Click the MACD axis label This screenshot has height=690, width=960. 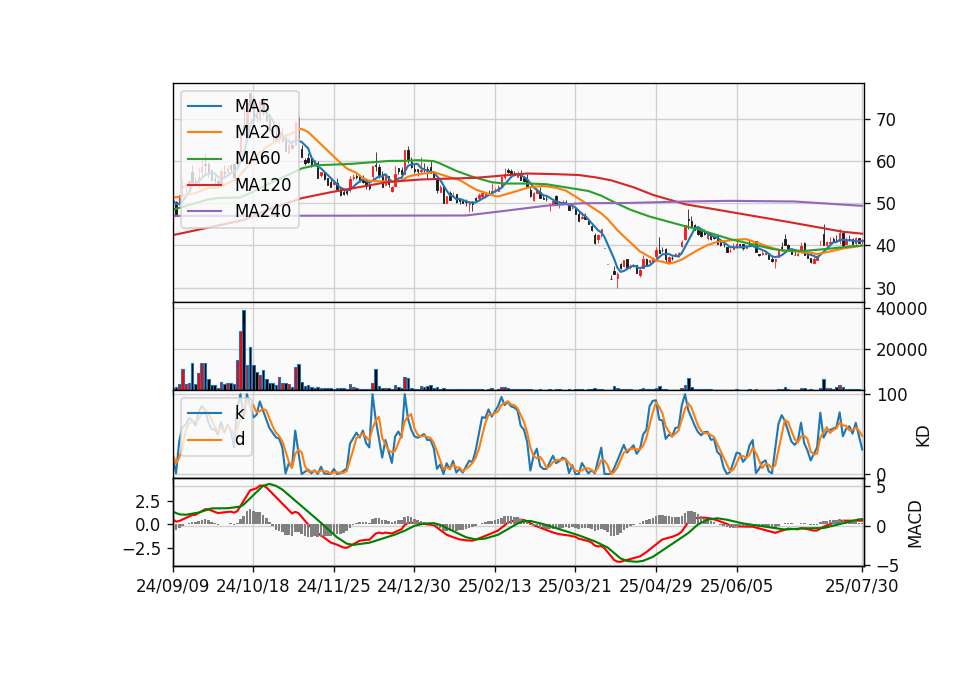915,524
